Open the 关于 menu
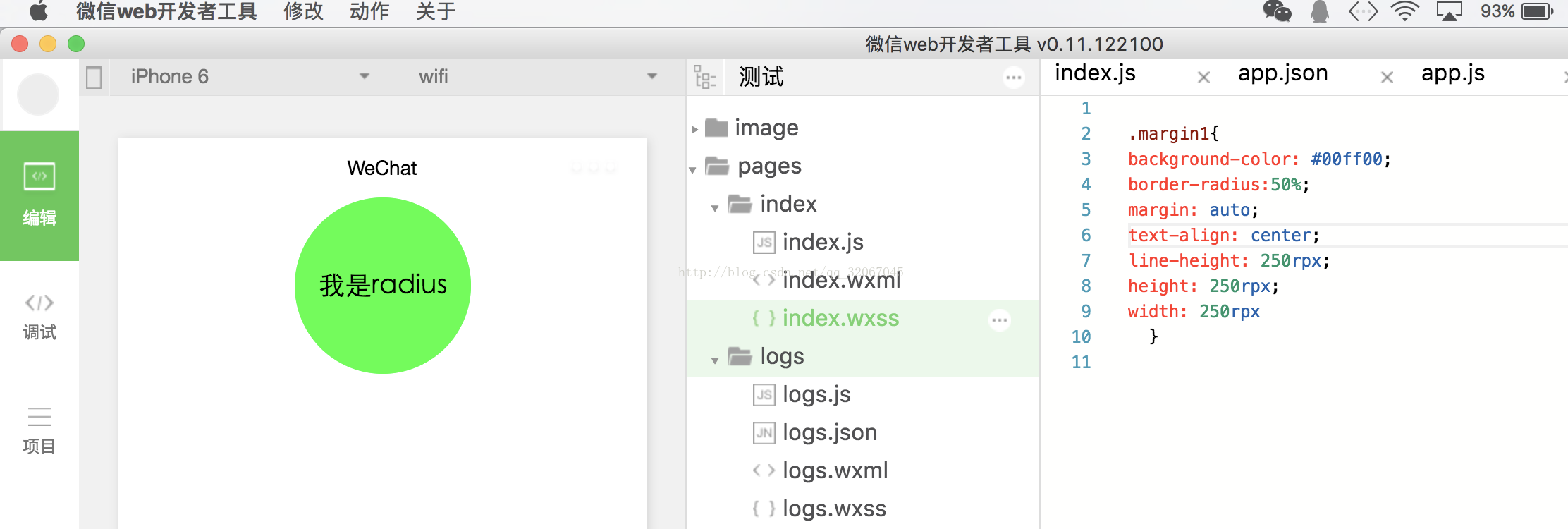This screenshot has height=529, width=1568. 435,11
